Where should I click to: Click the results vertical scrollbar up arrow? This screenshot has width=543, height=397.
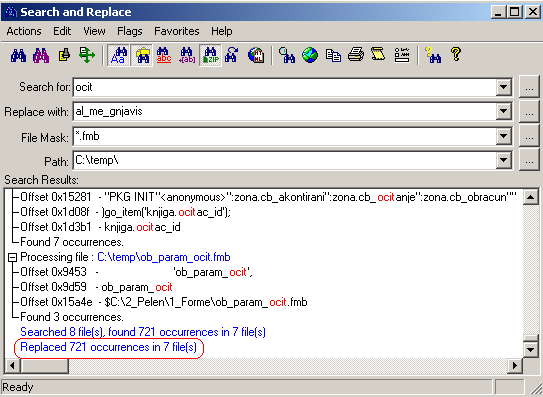[x=531, y=197]
